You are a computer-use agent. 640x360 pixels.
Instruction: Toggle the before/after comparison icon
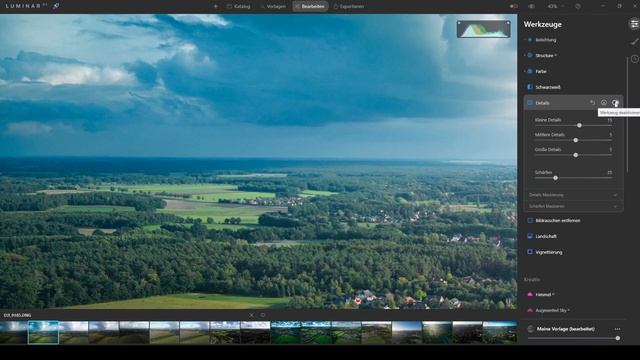tap(514, 7)
